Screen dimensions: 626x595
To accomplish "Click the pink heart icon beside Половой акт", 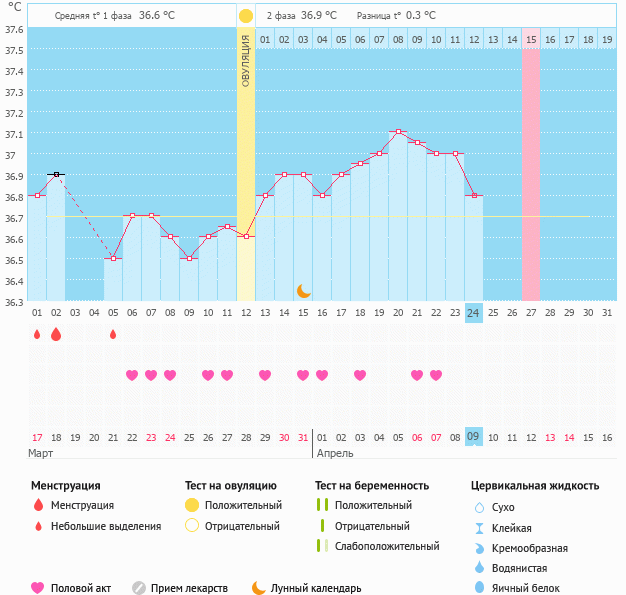I will pyautogui.click(x=39, y=588).
